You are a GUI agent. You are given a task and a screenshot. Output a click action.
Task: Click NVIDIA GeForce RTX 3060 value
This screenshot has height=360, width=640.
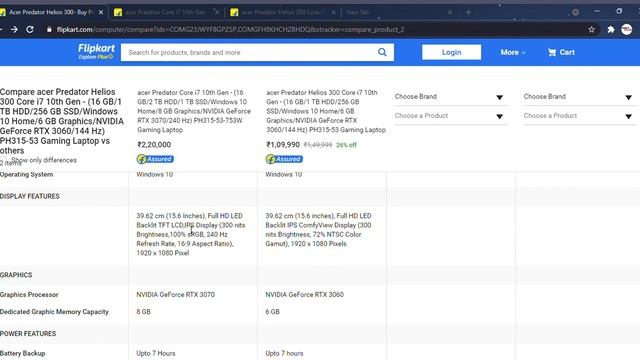pos(304,294)
